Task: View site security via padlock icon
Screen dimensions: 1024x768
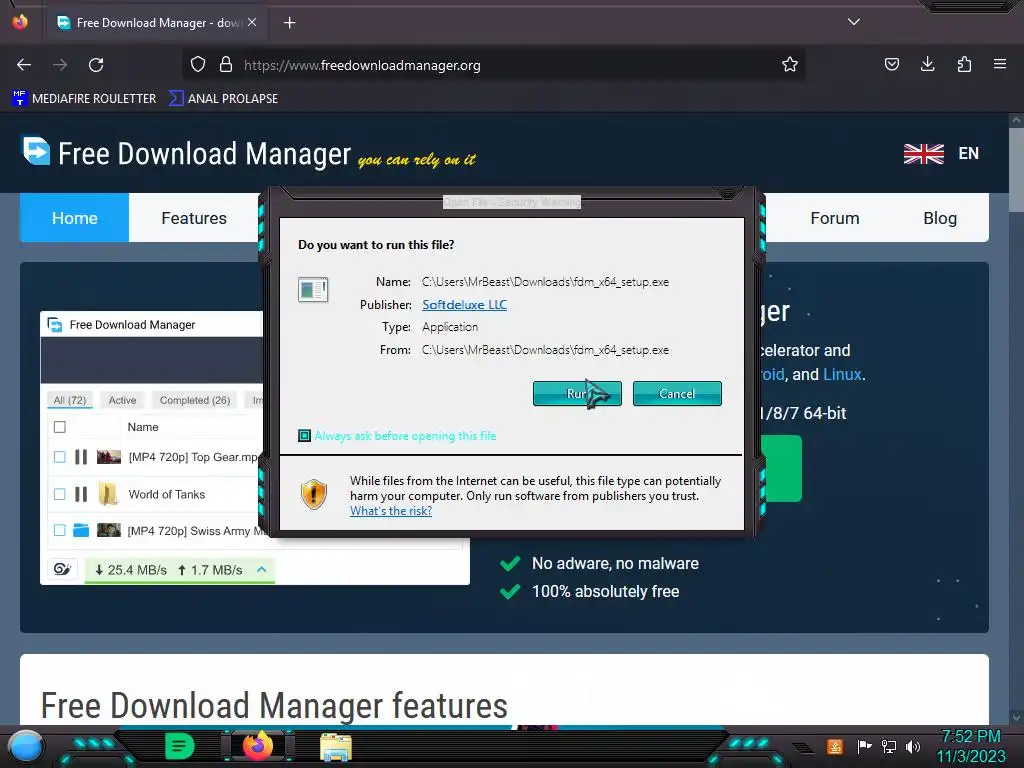Action: coord(226,65)
